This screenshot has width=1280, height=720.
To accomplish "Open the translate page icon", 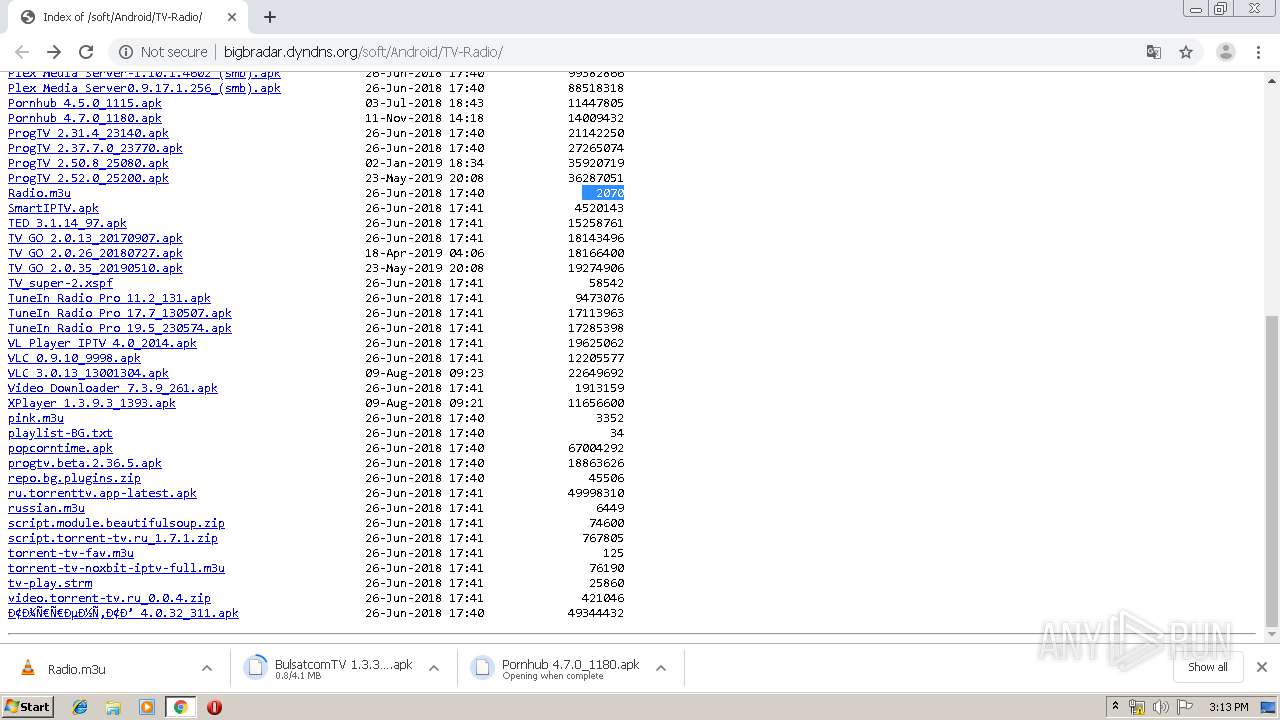I will point(1153,52).
